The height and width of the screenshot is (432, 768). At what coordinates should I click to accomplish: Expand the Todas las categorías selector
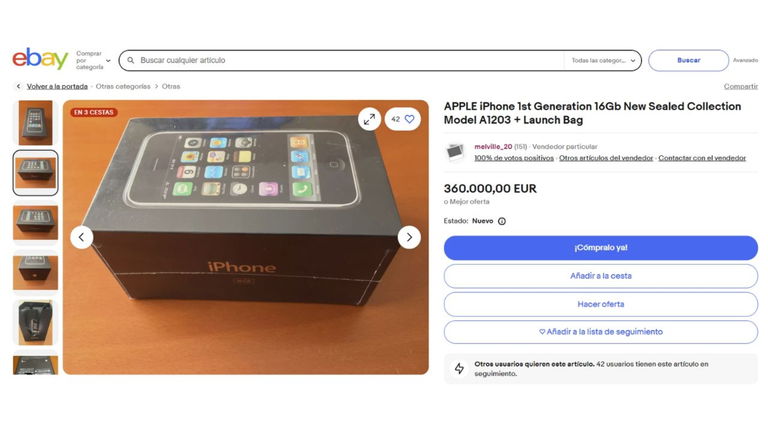(x=603, y=60)
